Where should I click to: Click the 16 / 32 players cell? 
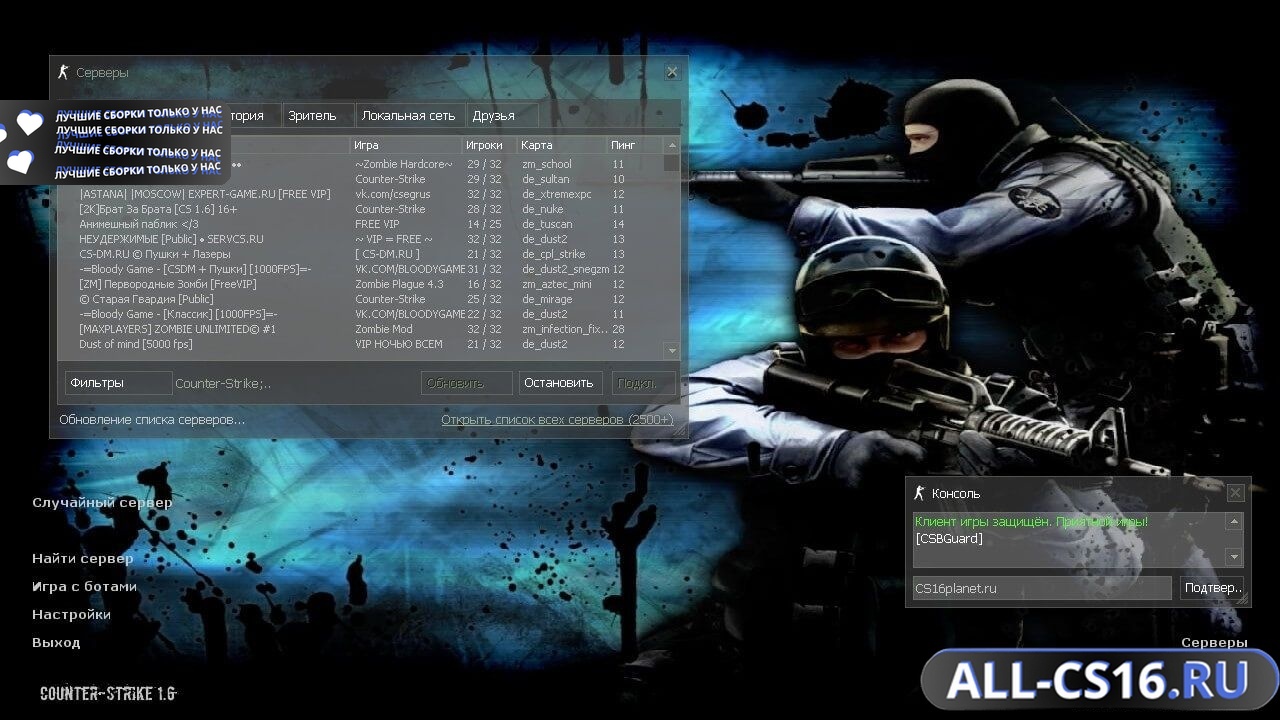[x=485, y=284]
